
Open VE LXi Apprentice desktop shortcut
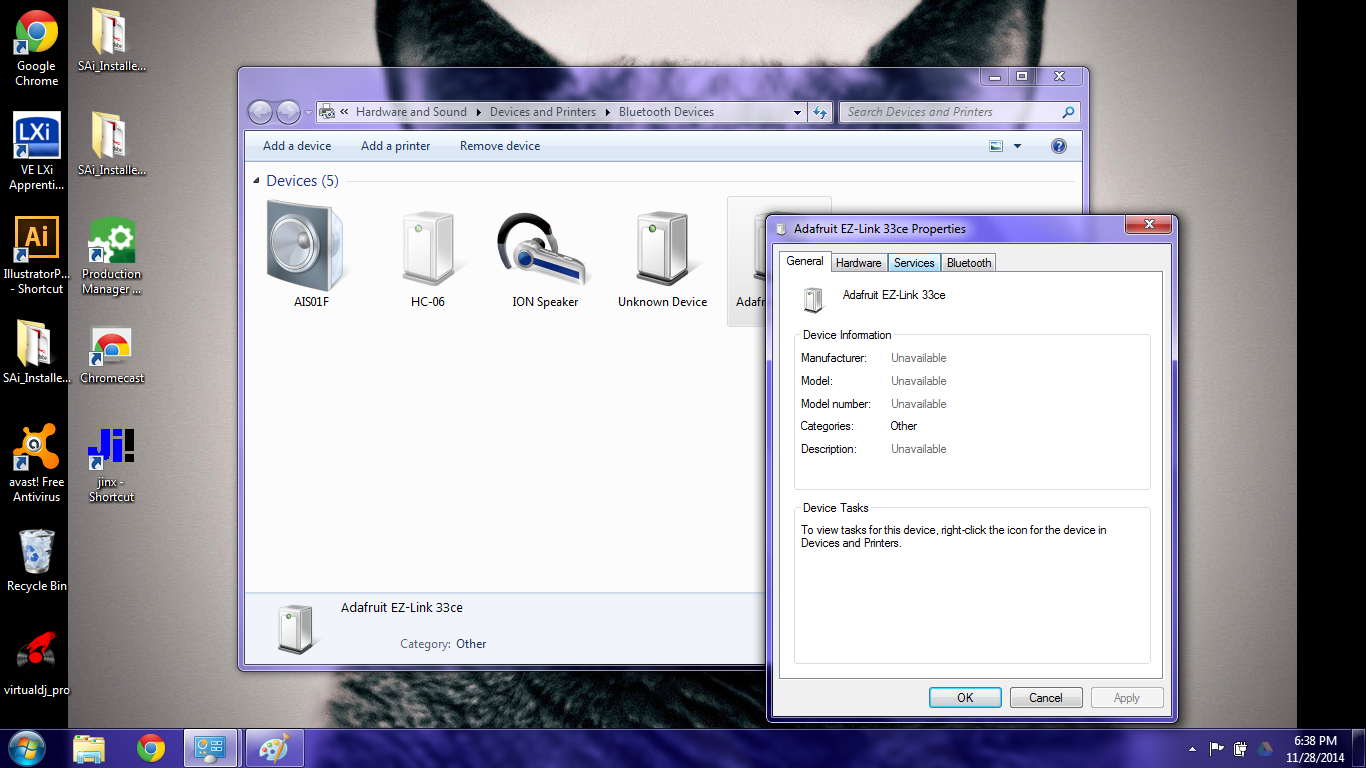pyautogui.click(x=36, y=152)
